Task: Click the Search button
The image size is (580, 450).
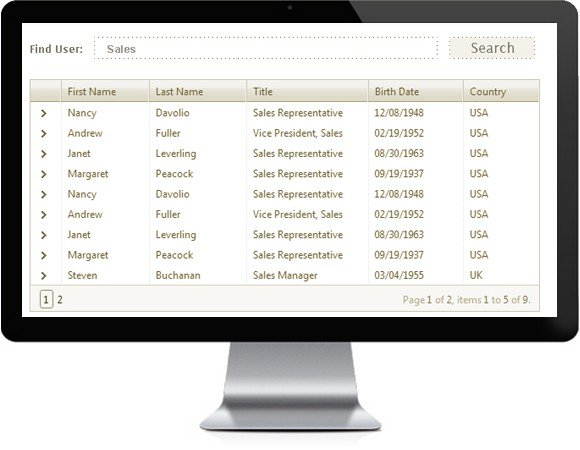Action: point(492,48)
